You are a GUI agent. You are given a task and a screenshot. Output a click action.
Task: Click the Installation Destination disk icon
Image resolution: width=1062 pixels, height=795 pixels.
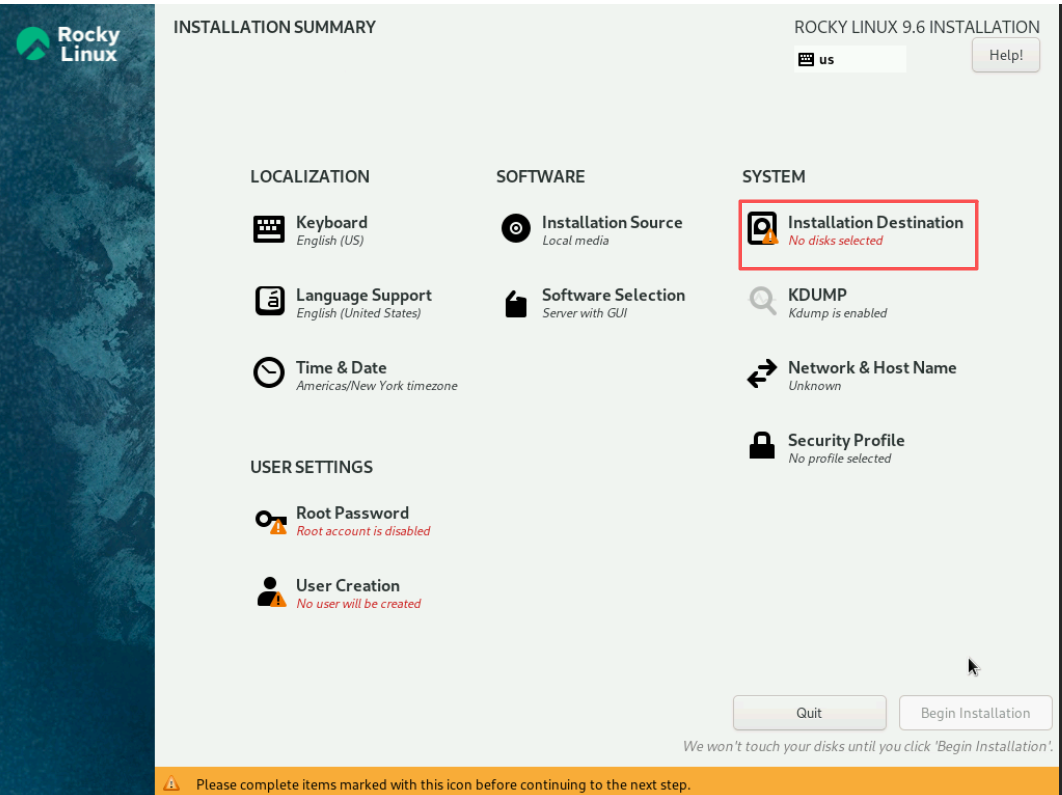coord(762,229)
